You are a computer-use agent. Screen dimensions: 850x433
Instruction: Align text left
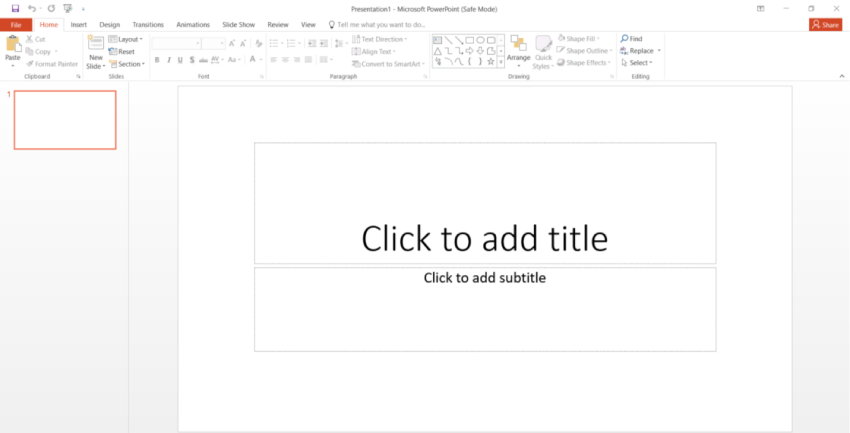pyautogui.click(x=274, y=60)
